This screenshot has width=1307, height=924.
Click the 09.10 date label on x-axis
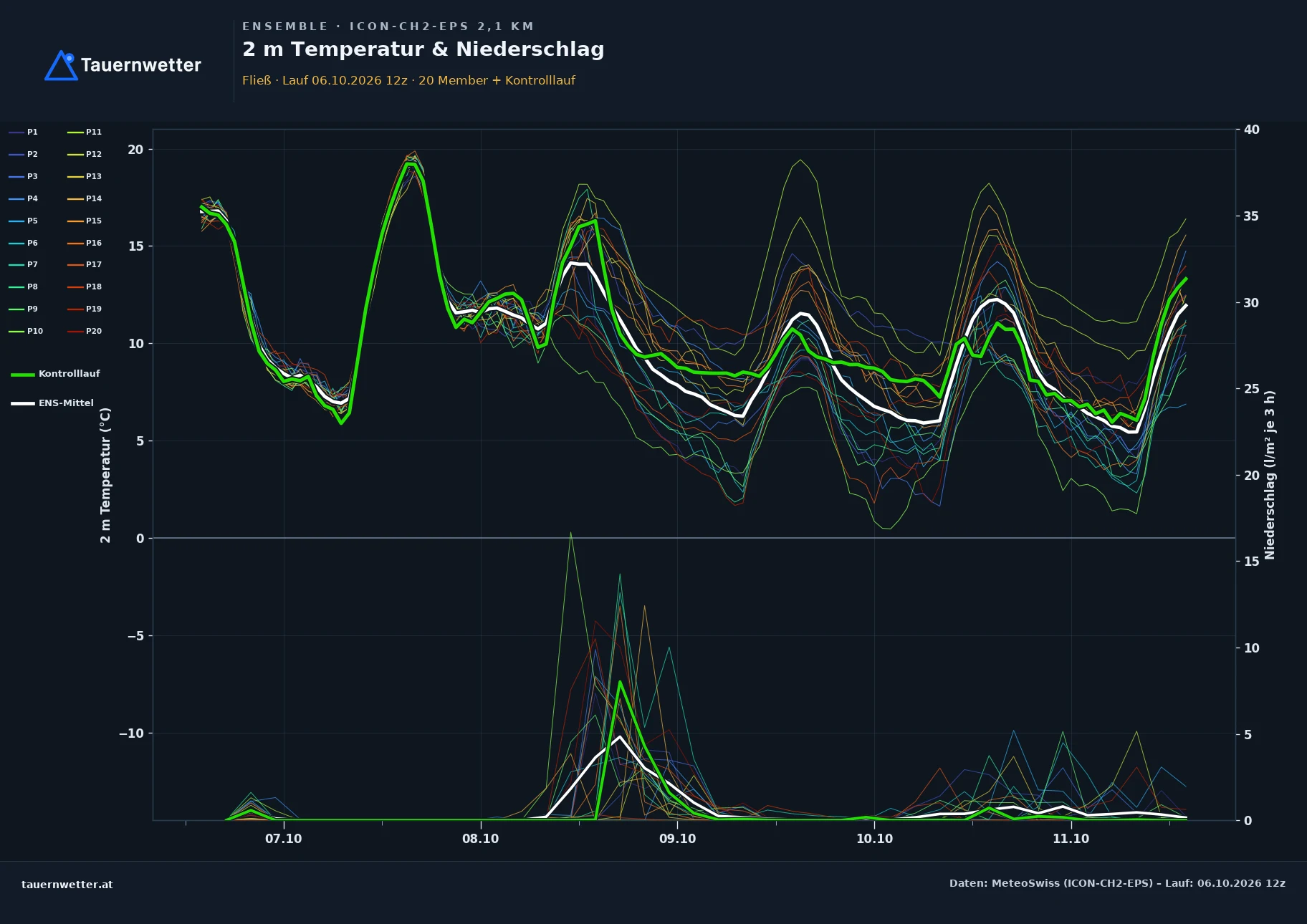(677, 839)
